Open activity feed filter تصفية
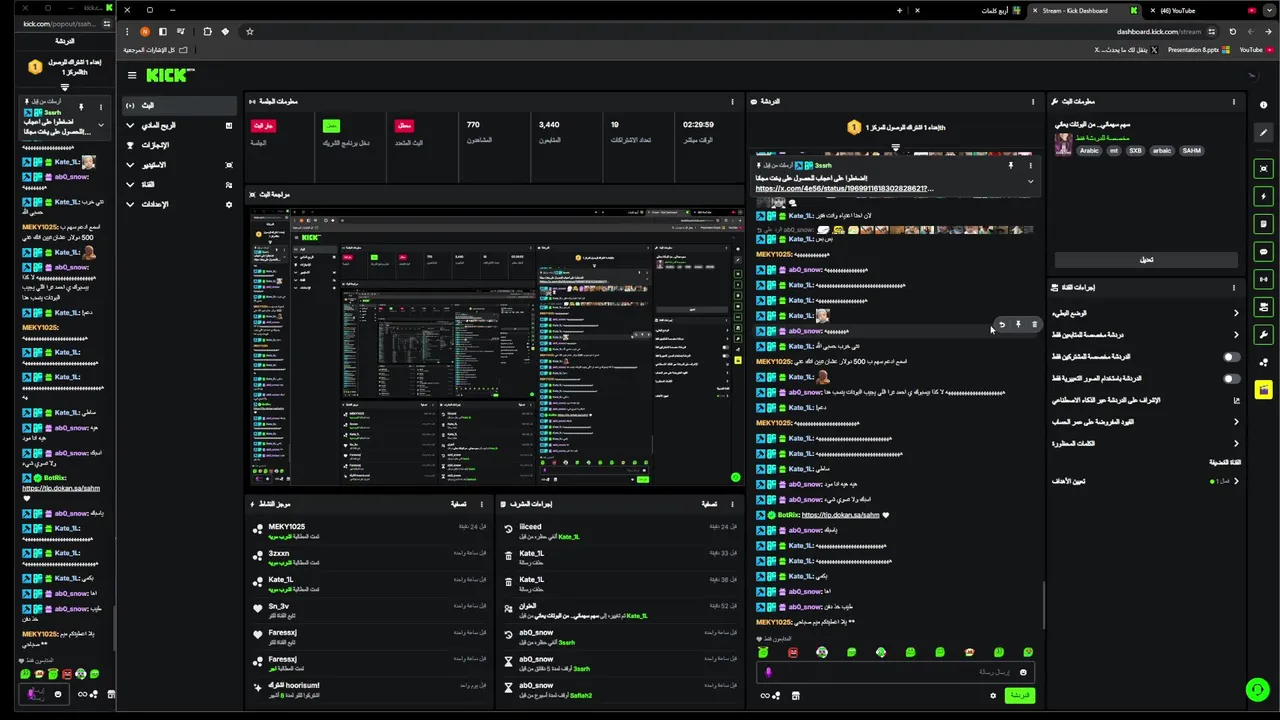The width and height of the screenshot is (1280, 720). [459, 504]
